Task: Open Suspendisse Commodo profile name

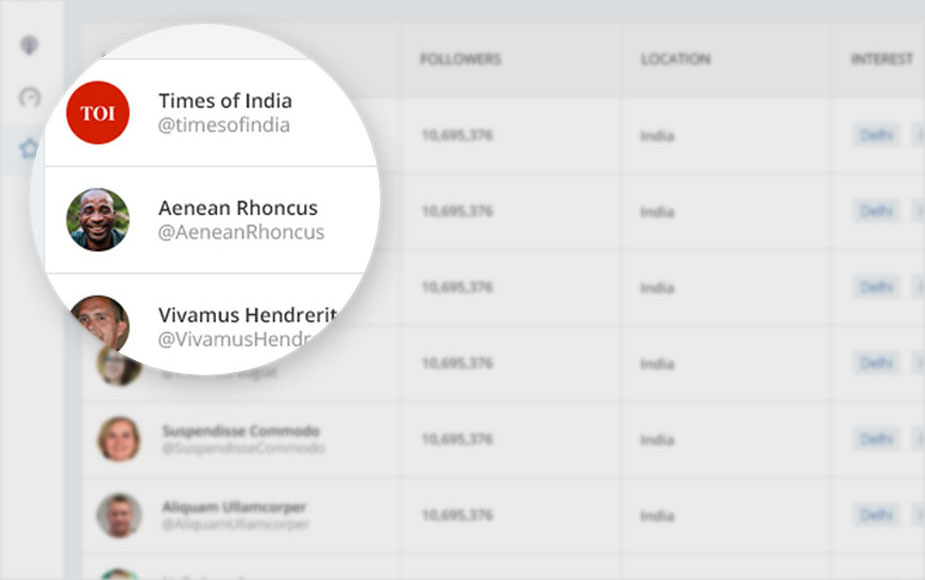Action: (241, 431)
